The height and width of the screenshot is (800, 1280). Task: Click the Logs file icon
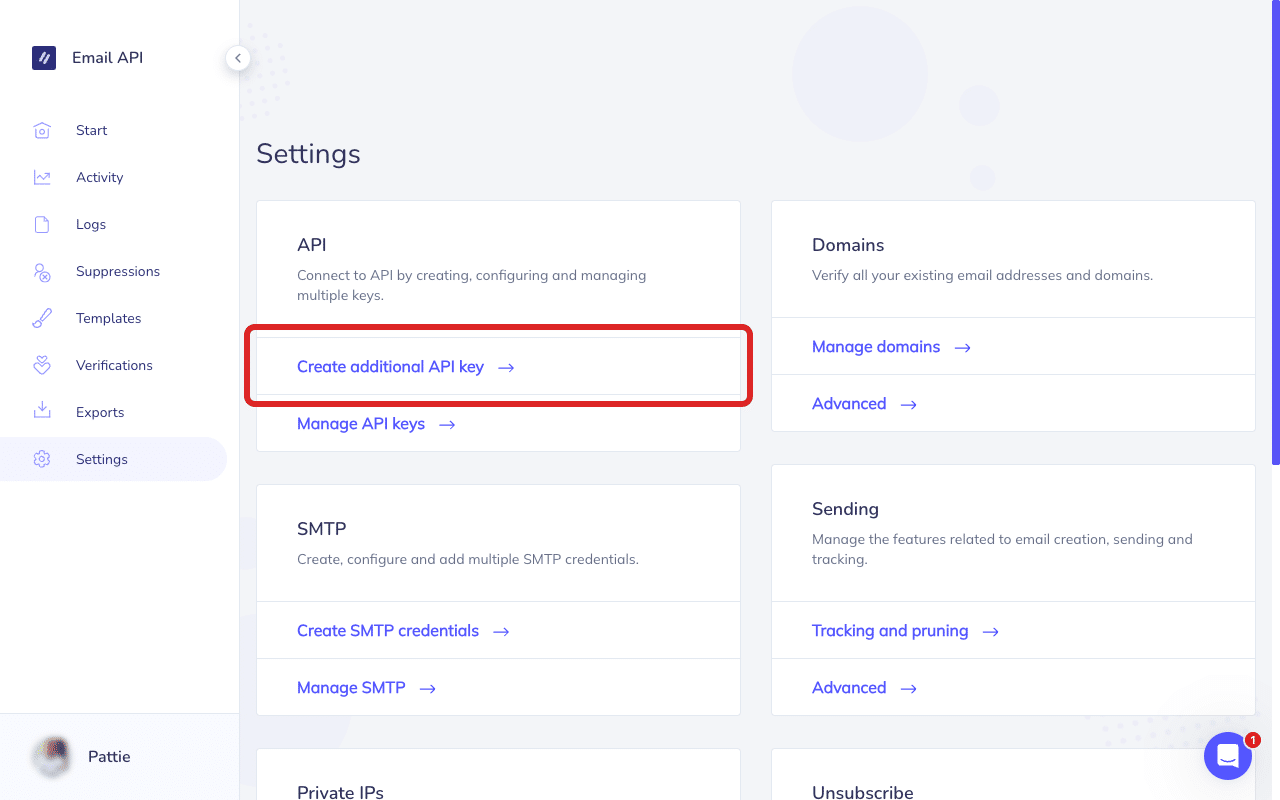click(42, 224)
